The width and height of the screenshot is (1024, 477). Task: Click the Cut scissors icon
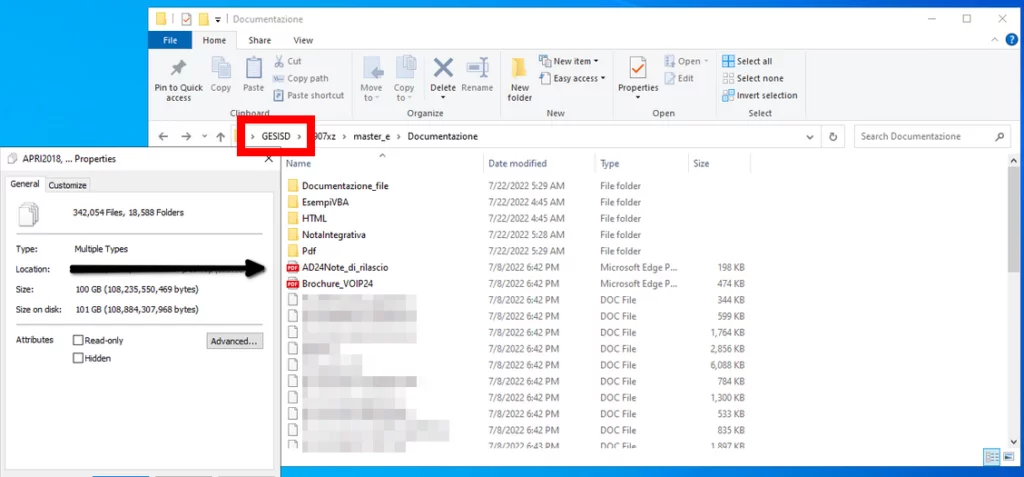point(279,62)
